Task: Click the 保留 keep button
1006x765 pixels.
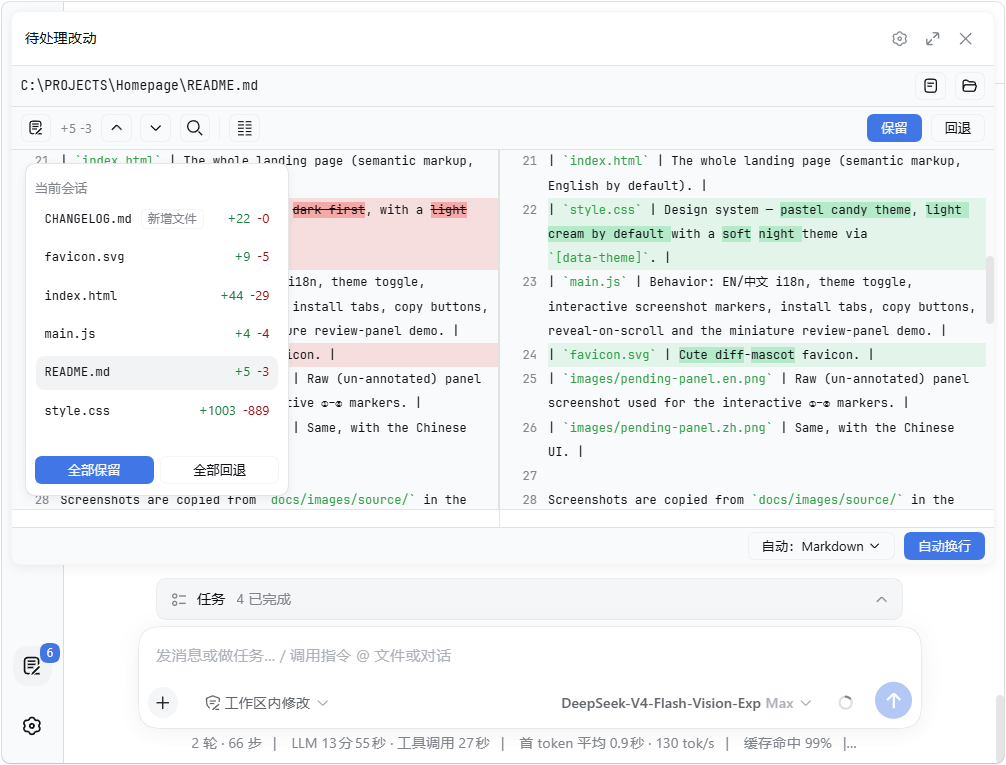Action: 894,128
